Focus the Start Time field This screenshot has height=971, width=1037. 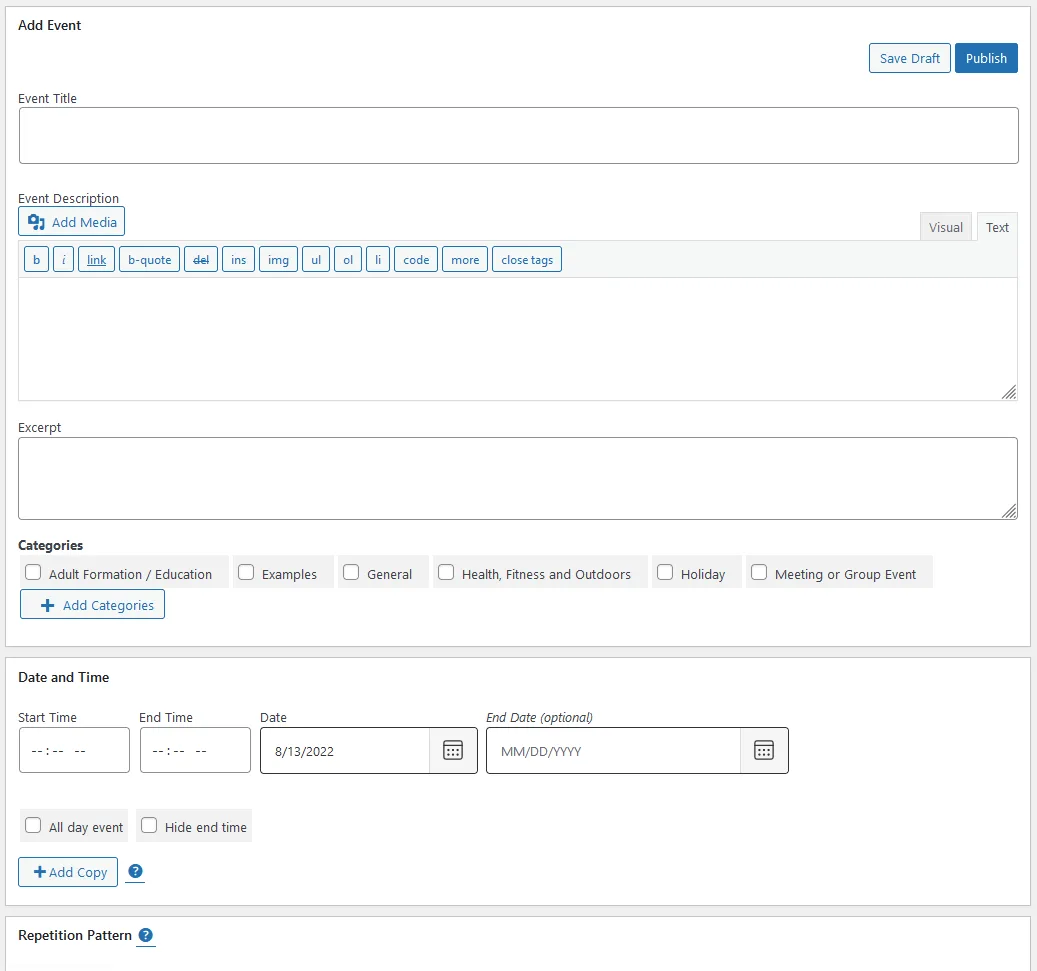pos(74,750)
